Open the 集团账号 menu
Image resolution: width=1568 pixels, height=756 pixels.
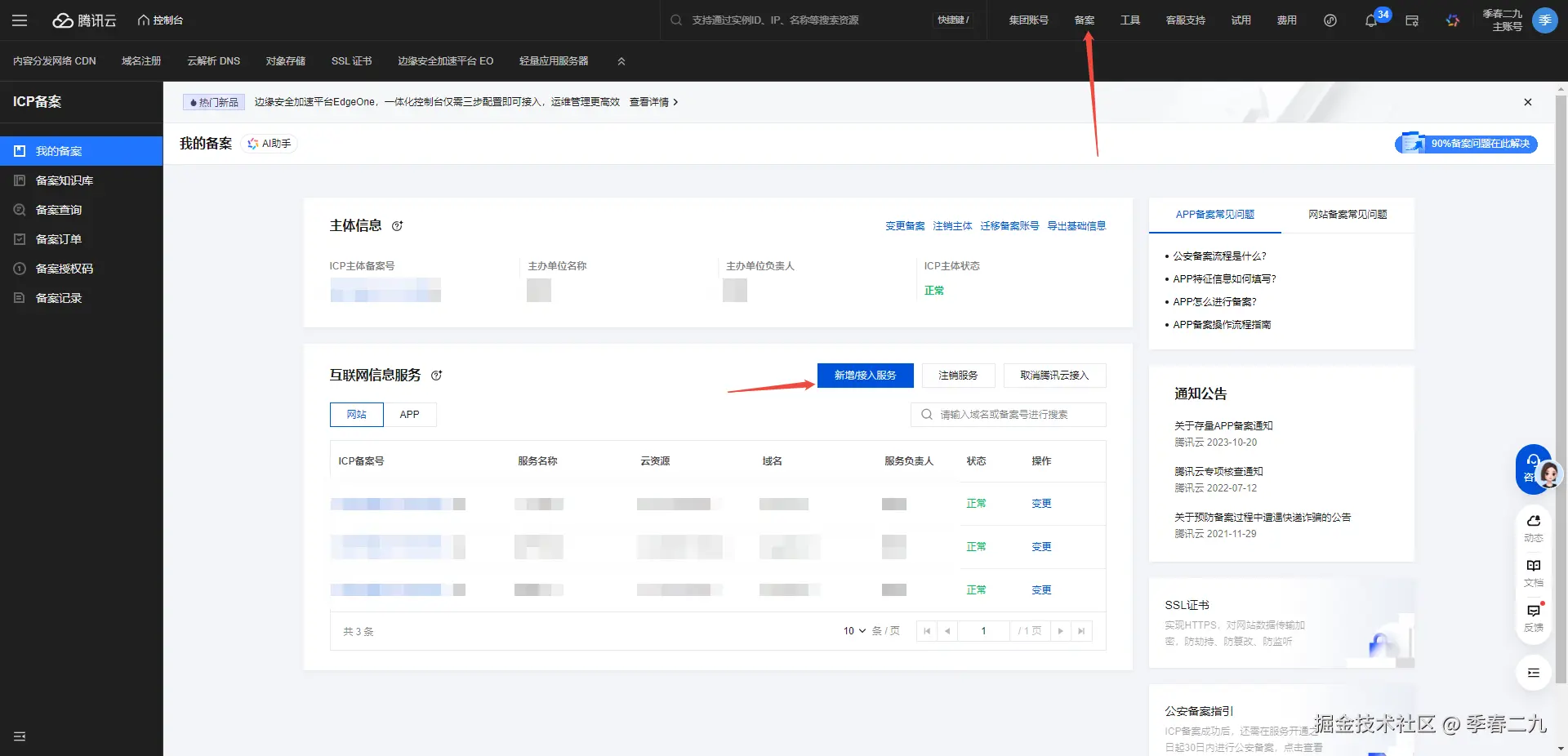point(1028,20)
